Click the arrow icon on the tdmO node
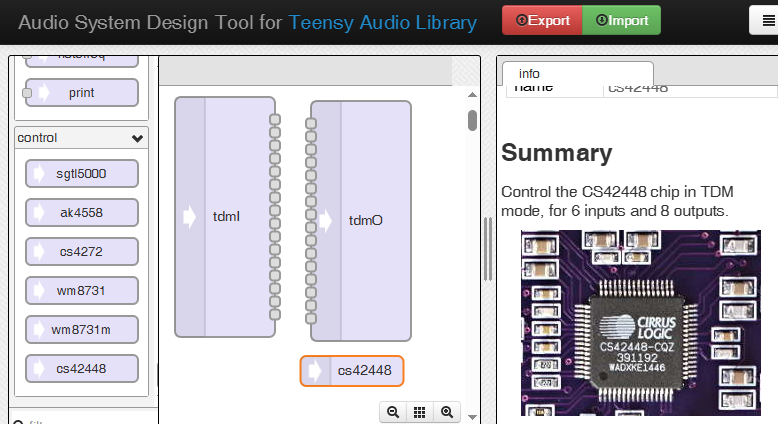 pyautogui.click(x=325, y=221)
